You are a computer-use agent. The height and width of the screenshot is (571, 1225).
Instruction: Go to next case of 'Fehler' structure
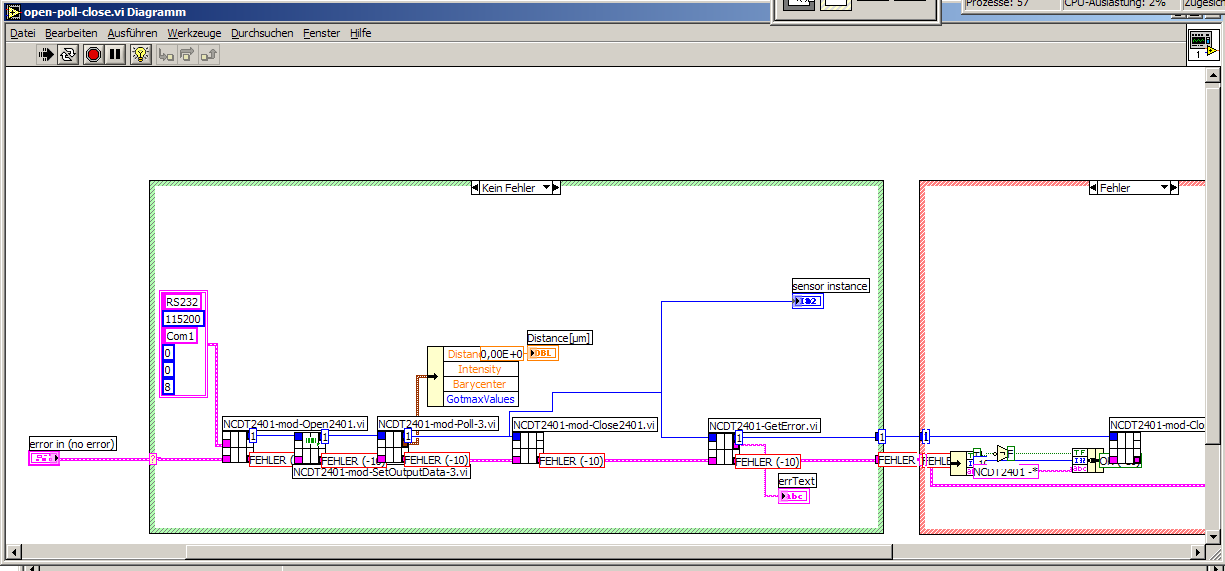point(1174,187)
